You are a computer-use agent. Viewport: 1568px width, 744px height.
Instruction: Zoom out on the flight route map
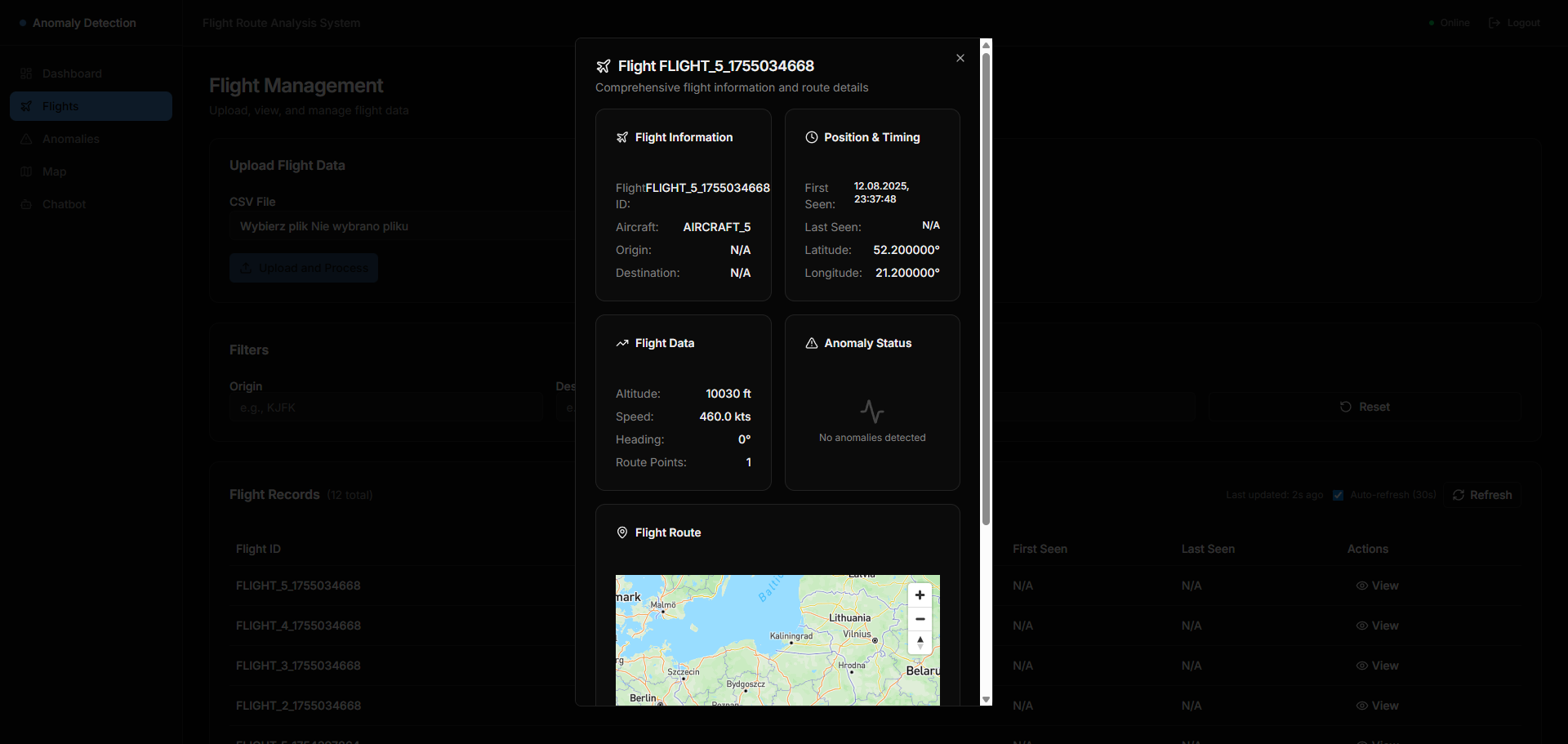(x=920, y=619)
